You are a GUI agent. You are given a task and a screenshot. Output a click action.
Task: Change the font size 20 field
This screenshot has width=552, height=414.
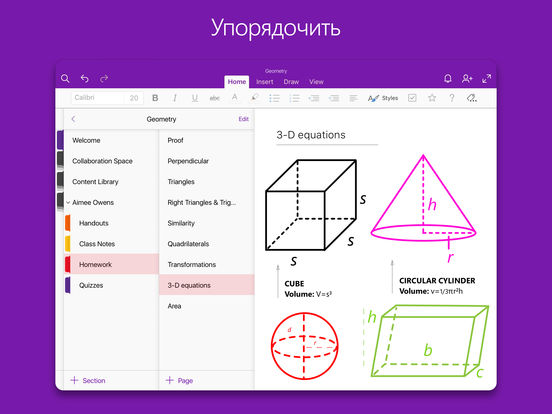pos(134,98)
